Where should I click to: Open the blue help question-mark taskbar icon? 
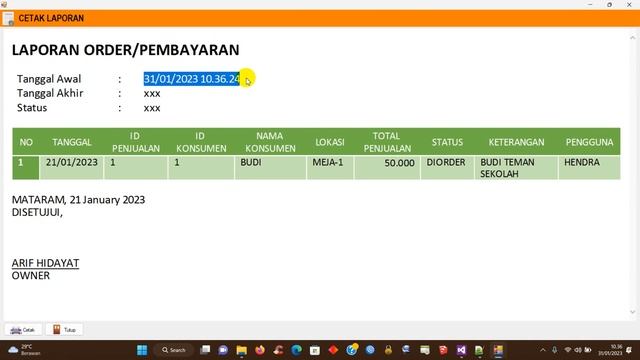(x=351, y=350)
